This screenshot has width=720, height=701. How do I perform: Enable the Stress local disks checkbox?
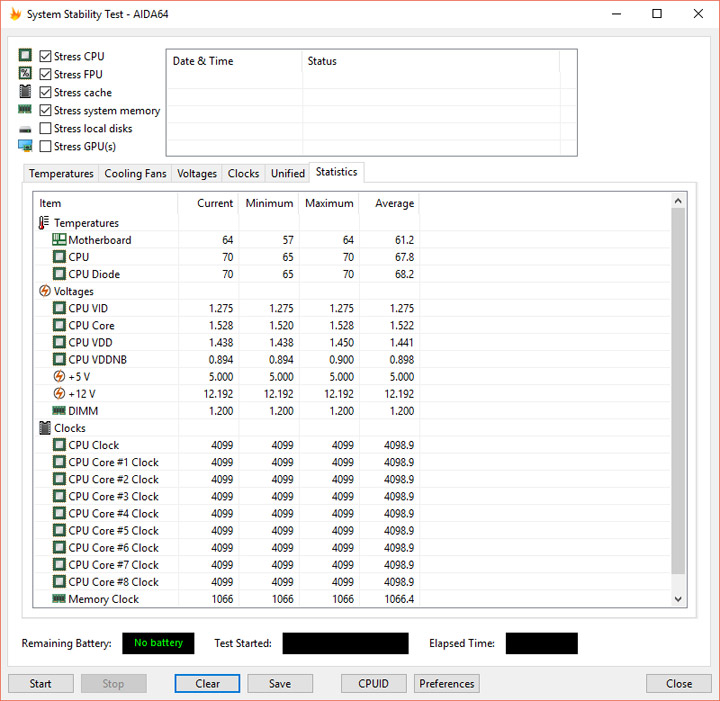45,128
